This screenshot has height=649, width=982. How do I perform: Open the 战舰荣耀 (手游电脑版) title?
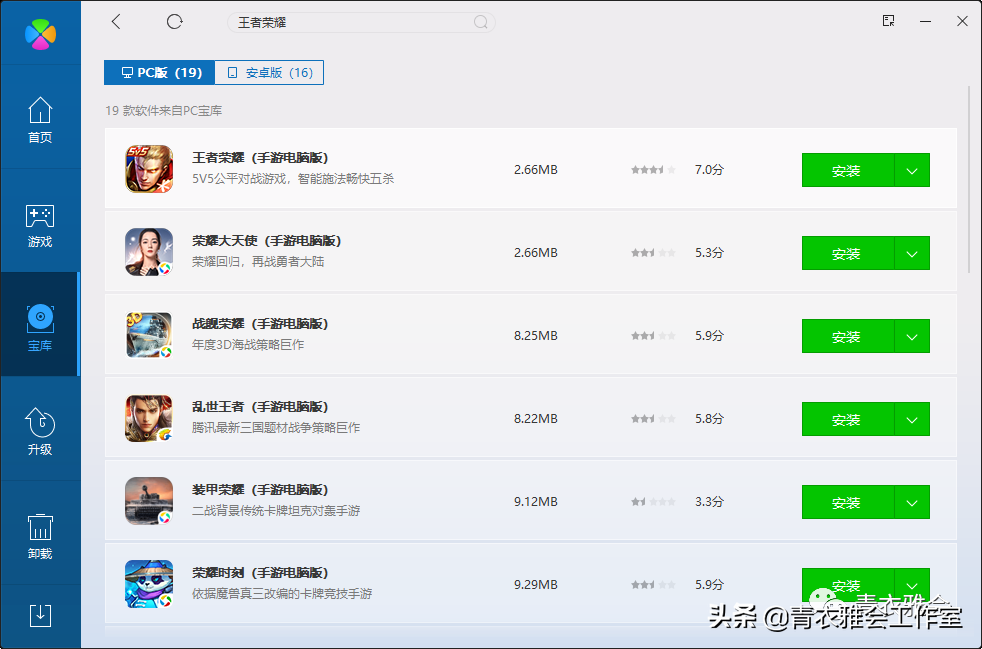click(260, 324)
